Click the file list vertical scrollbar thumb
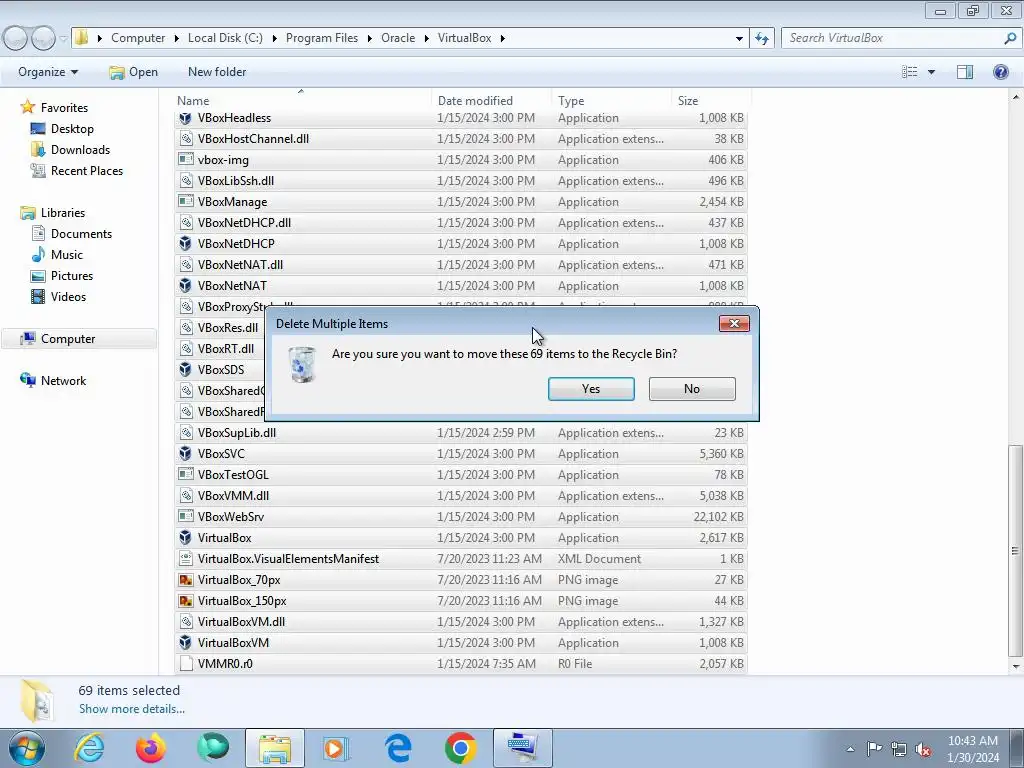Image resolution: width=1024 pixels, height=768 pixels. click(x=1015, y=551)
